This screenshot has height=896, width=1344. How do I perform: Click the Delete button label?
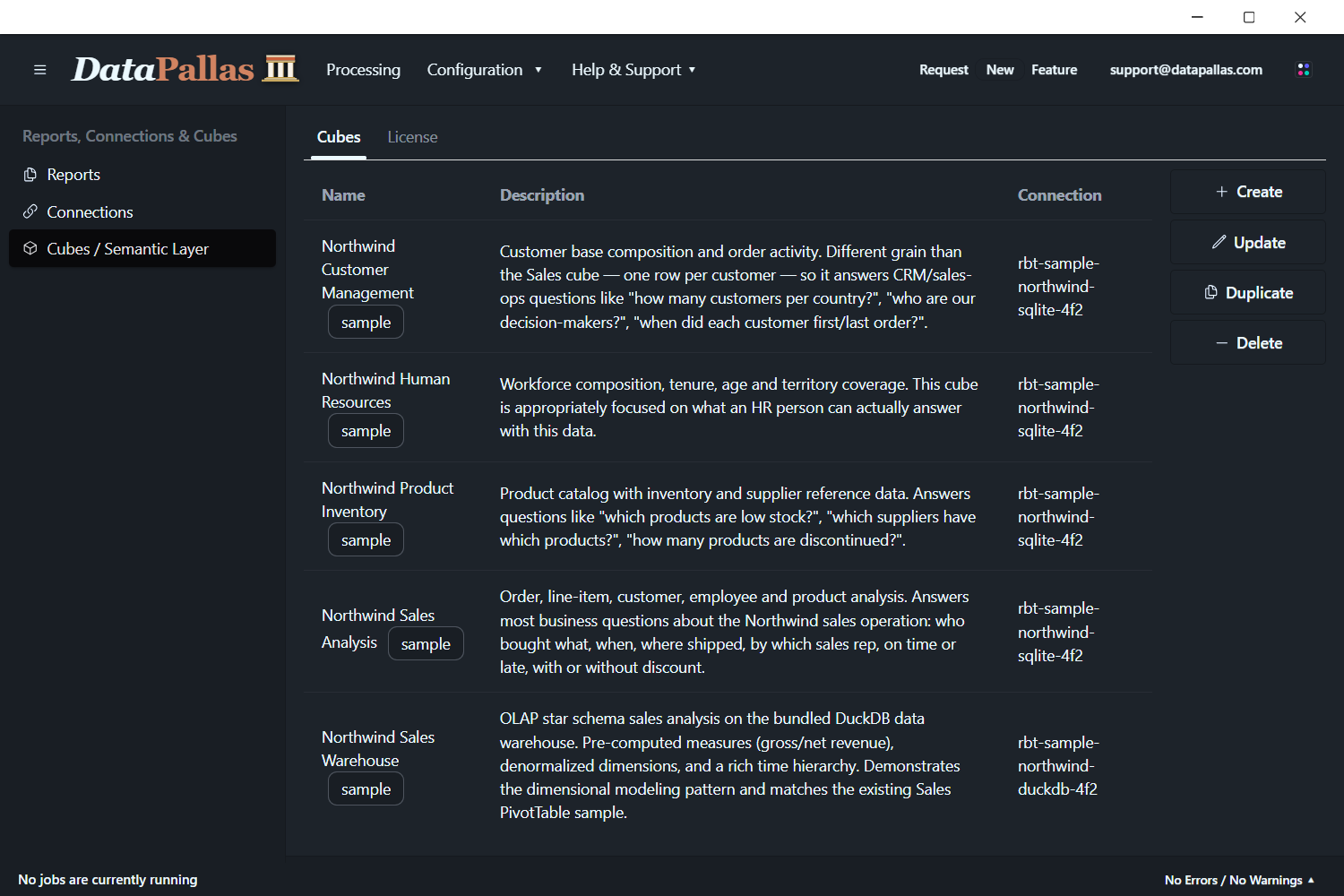tap(1259, 343)
